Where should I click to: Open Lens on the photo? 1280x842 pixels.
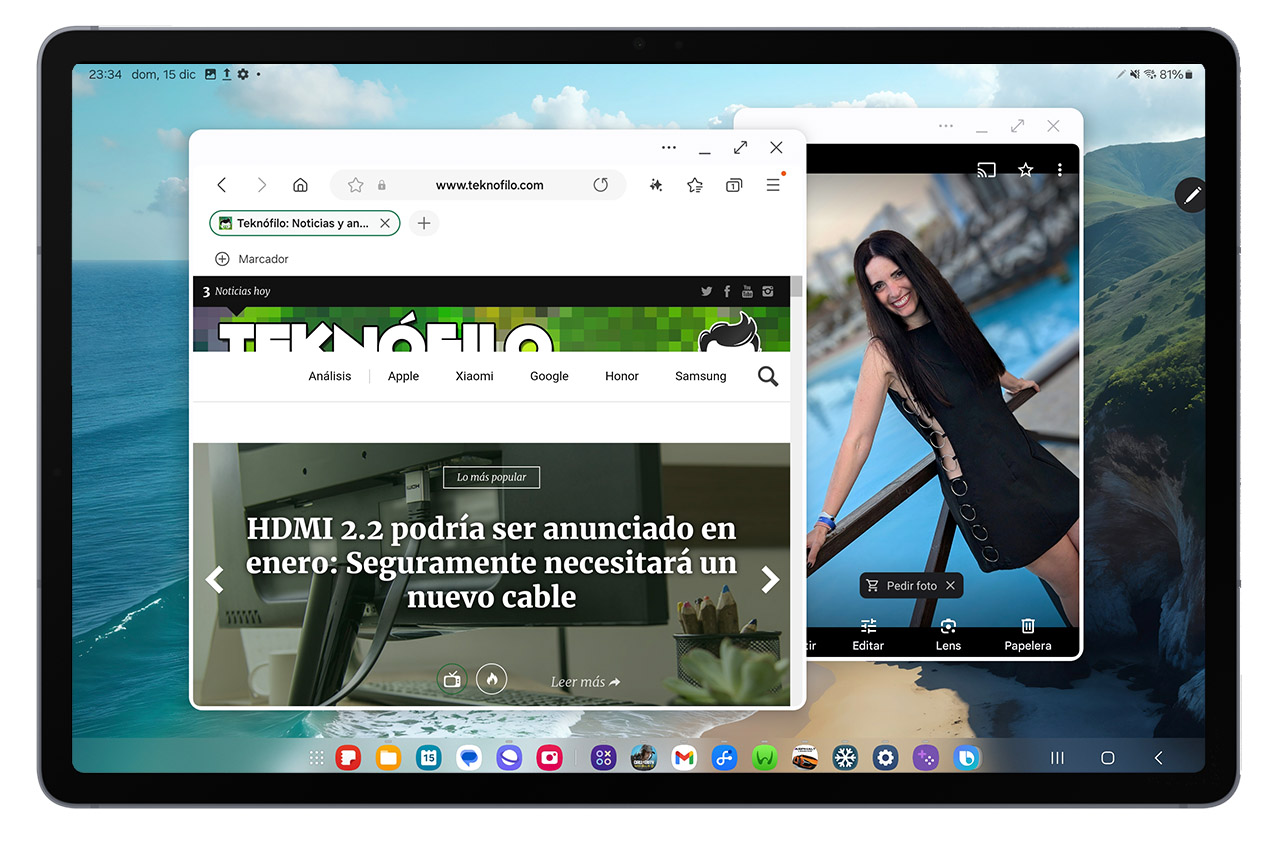(x=948, y=634)
